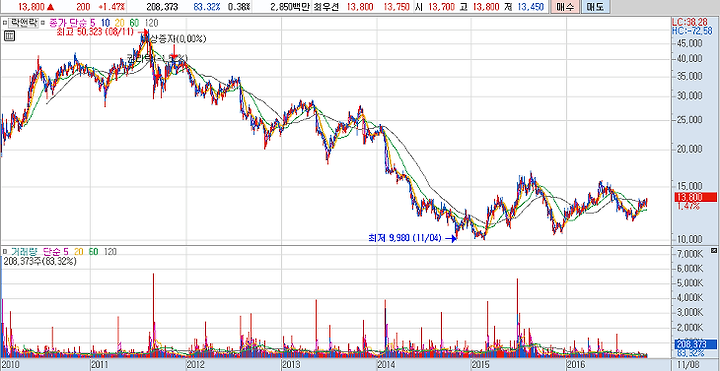720x371 pixels.
Task: Click the 거래량 indicator label
Action: 23,251
